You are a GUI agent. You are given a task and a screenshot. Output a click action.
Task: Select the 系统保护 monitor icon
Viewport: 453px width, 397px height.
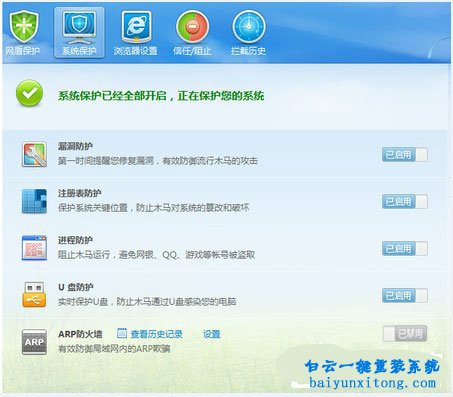pos(79,27)
